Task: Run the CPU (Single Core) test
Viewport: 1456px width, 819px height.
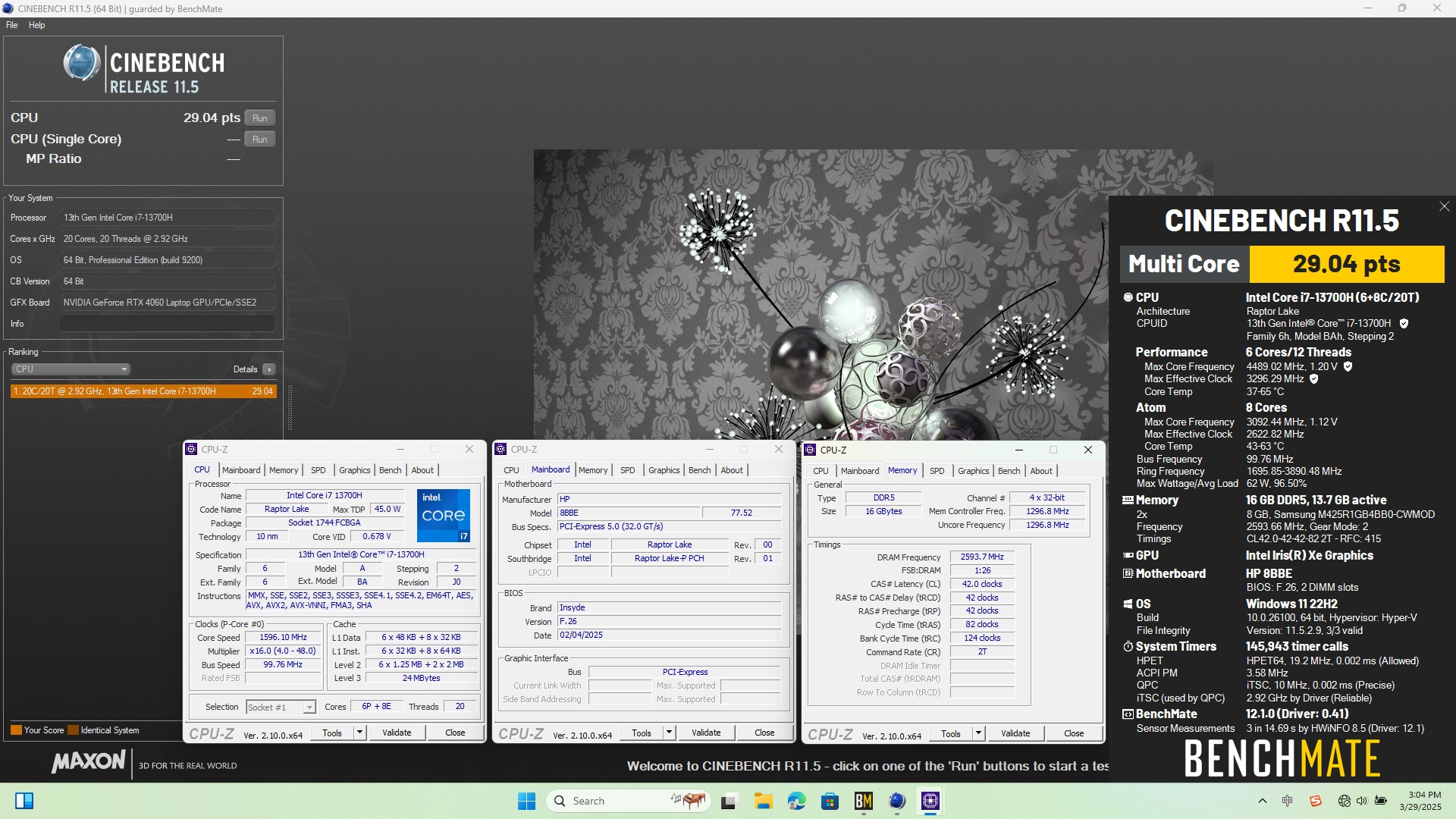Action: tap(259, 140)
